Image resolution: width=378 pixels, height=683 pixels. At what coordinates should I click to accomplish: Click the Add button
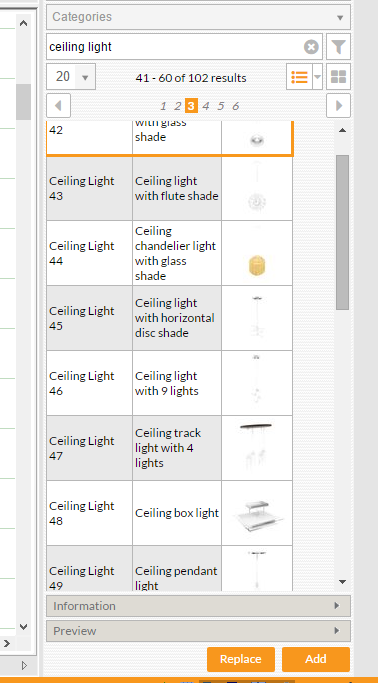316,659
